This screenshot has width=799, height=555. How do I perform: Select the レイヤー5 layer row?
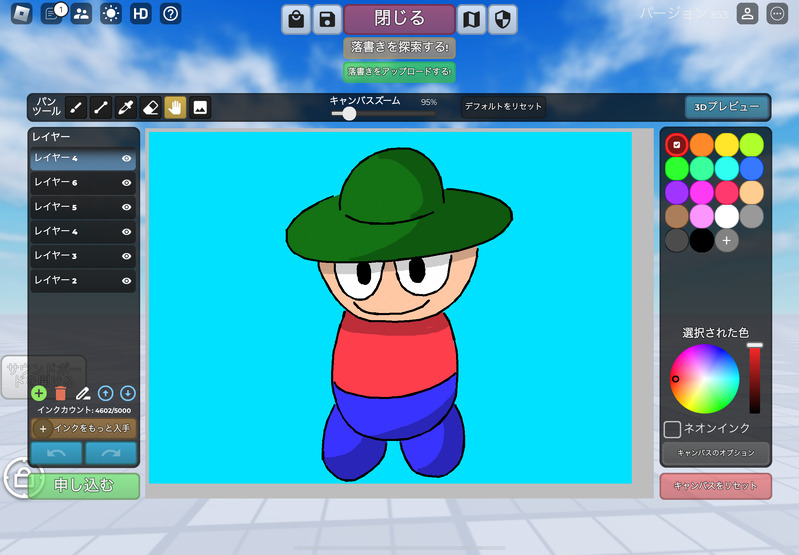click(83, 207)
